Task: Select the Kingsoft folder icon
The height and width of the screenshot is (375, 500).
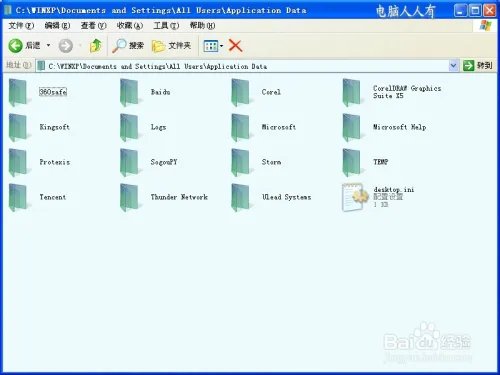Action: [18, 127]
